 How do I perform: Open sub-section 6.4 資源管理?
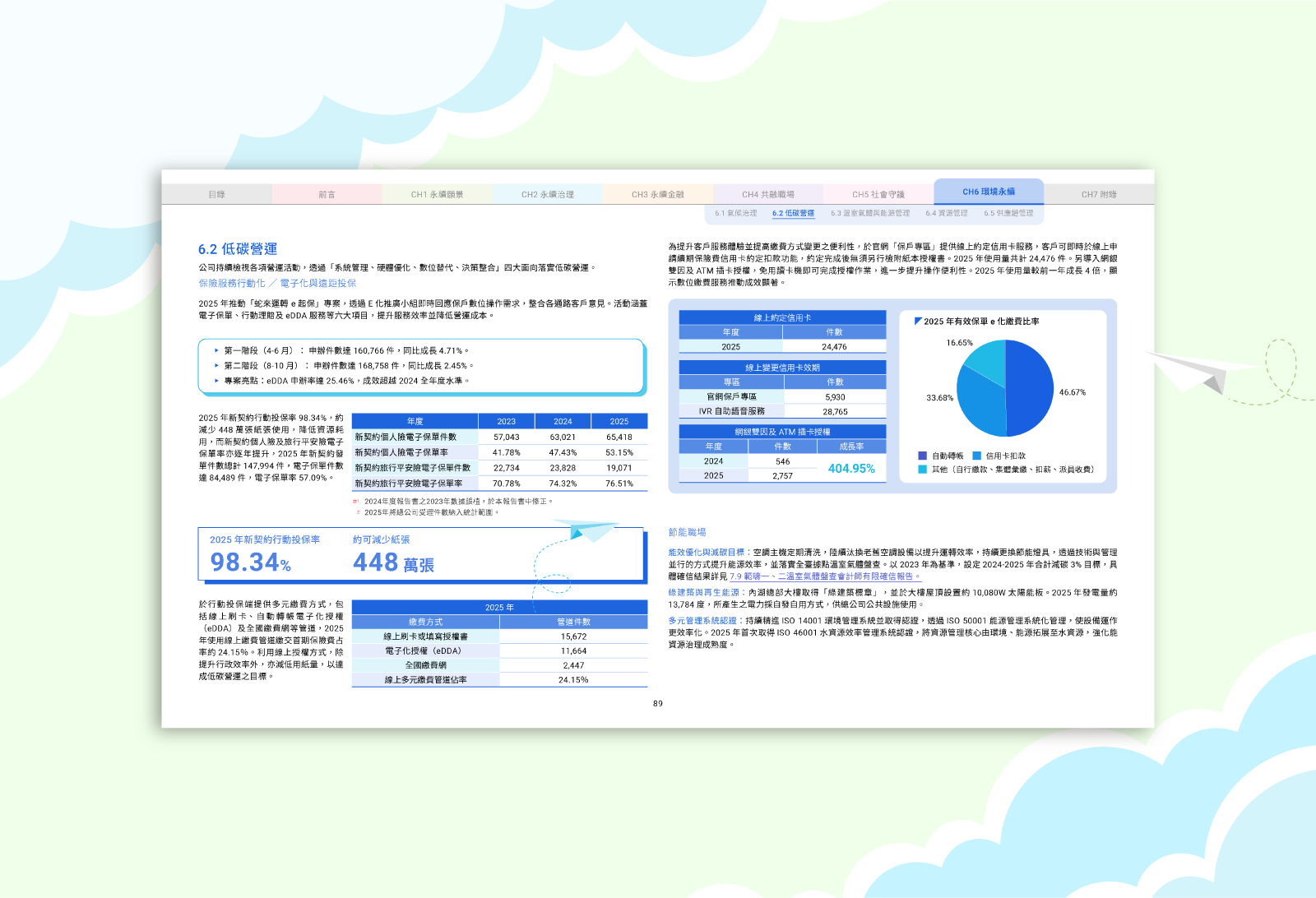[947, 214]
